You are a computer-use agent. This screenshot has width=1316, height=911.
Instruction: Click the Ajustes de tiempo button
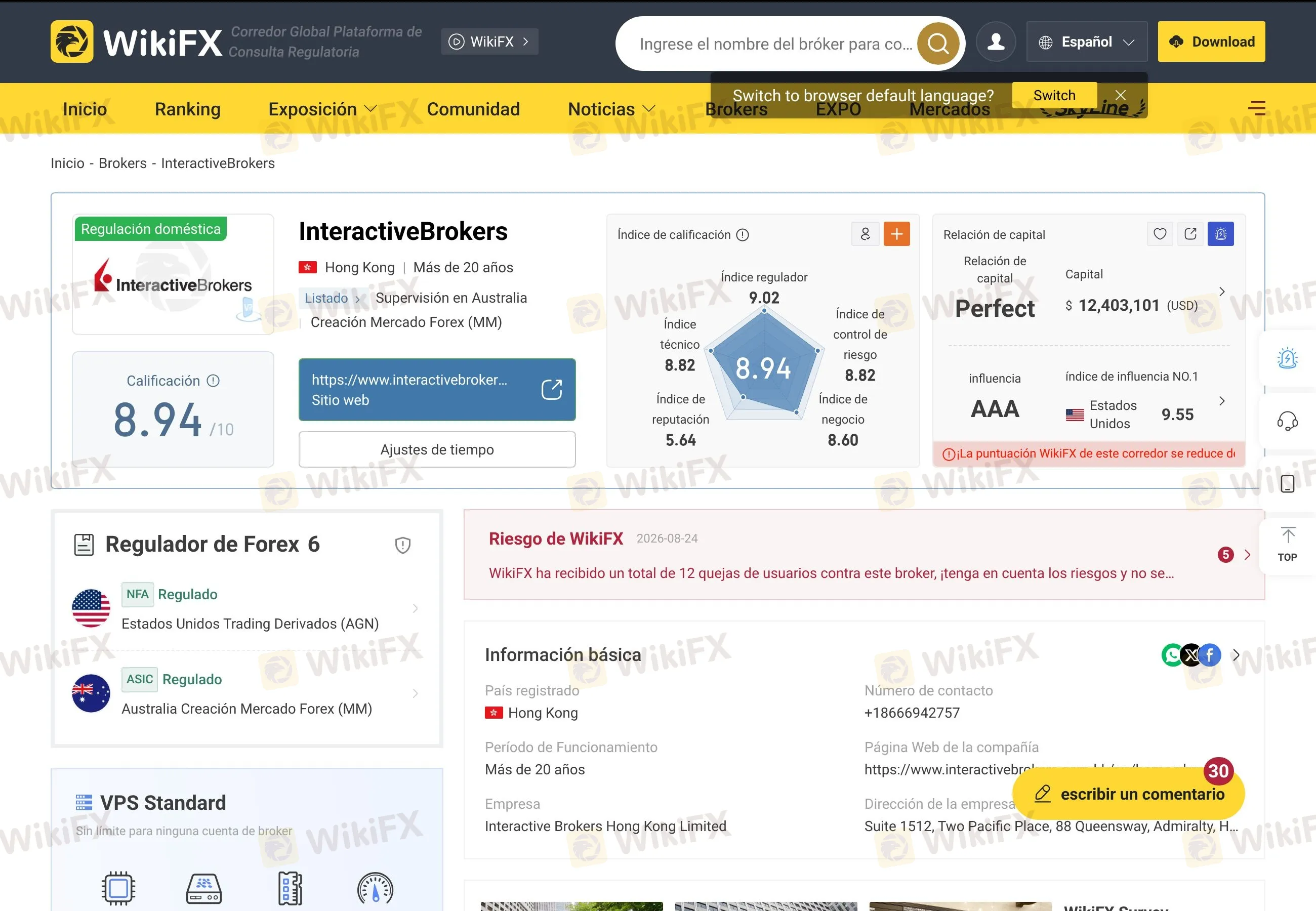click(437, 450)
